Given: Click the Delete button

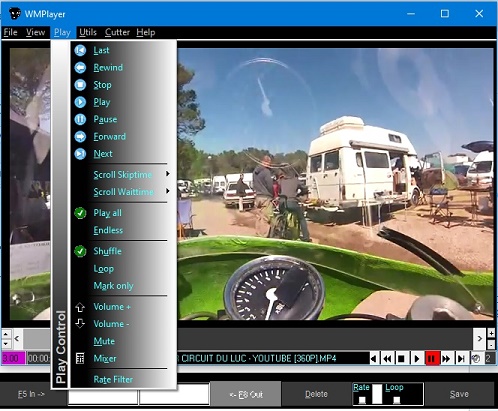Looking at the screenshot, I should (316, 394).
